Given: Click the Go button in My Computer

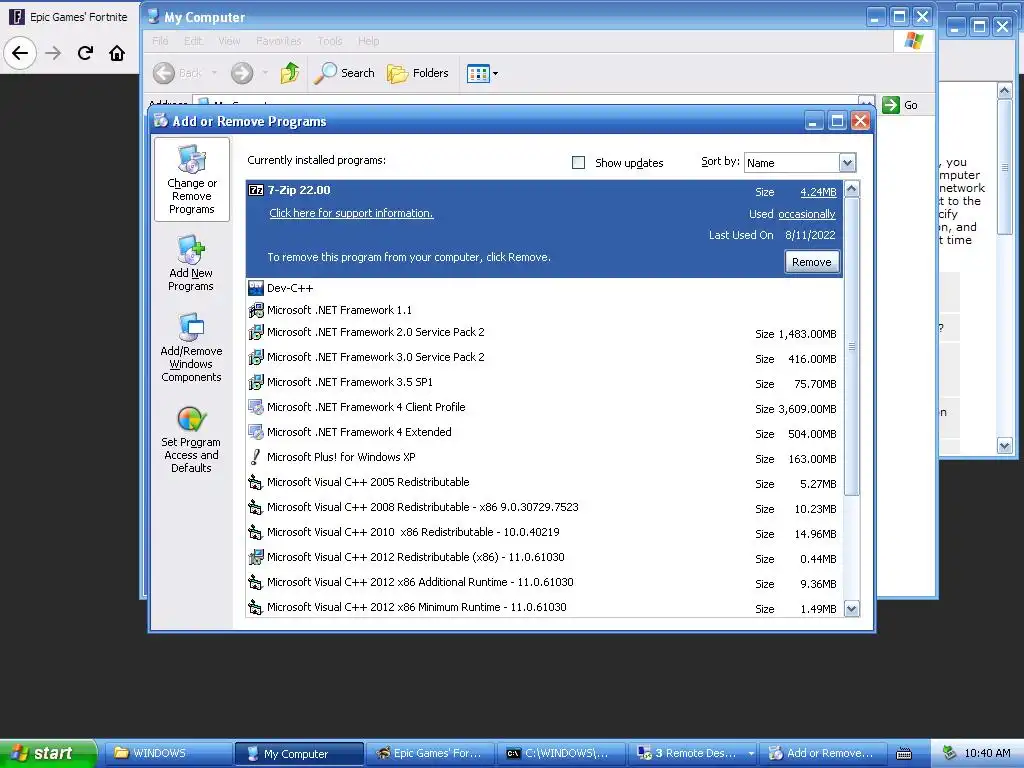Looking at the screenshot, I should tap(900, 105).
